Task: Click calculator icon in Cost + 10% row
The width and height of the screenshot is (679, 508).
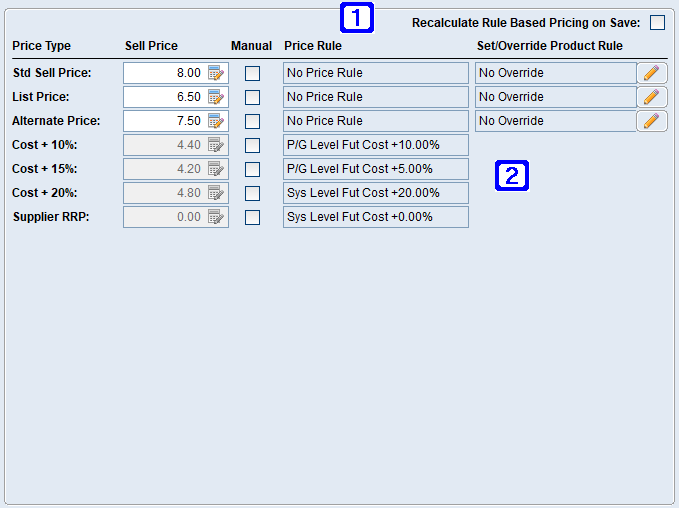Action: coord(217,145)
